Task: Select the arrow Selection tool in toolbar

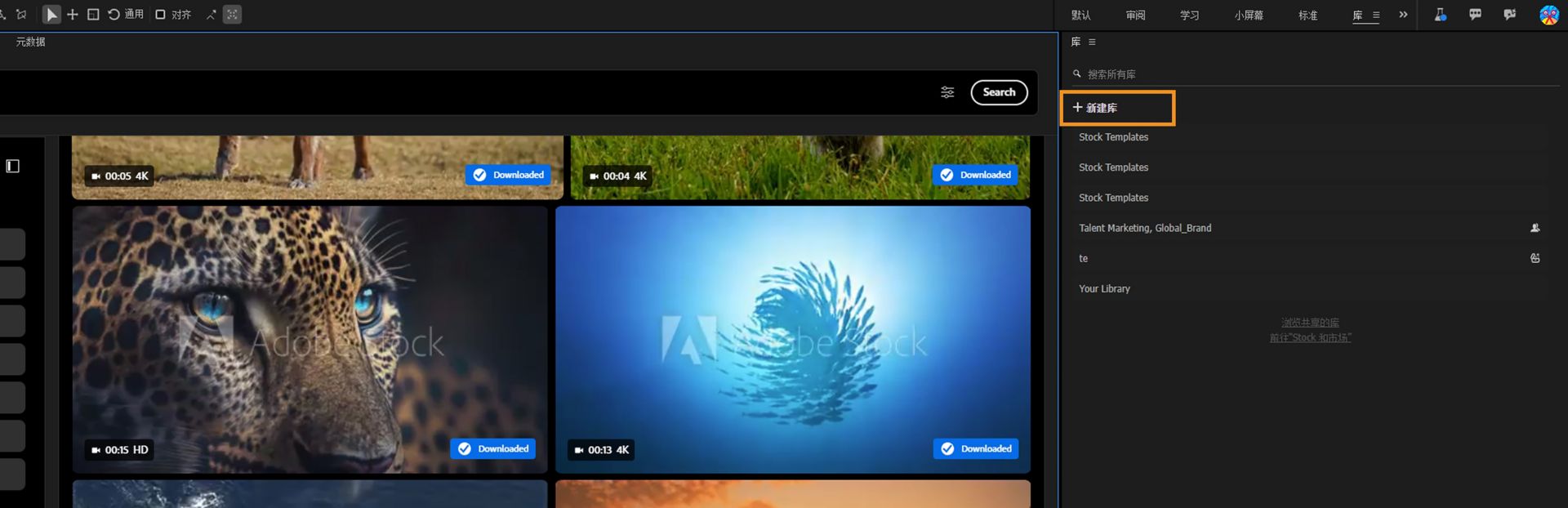Action: pyautogui.click(x=51, y=15)
